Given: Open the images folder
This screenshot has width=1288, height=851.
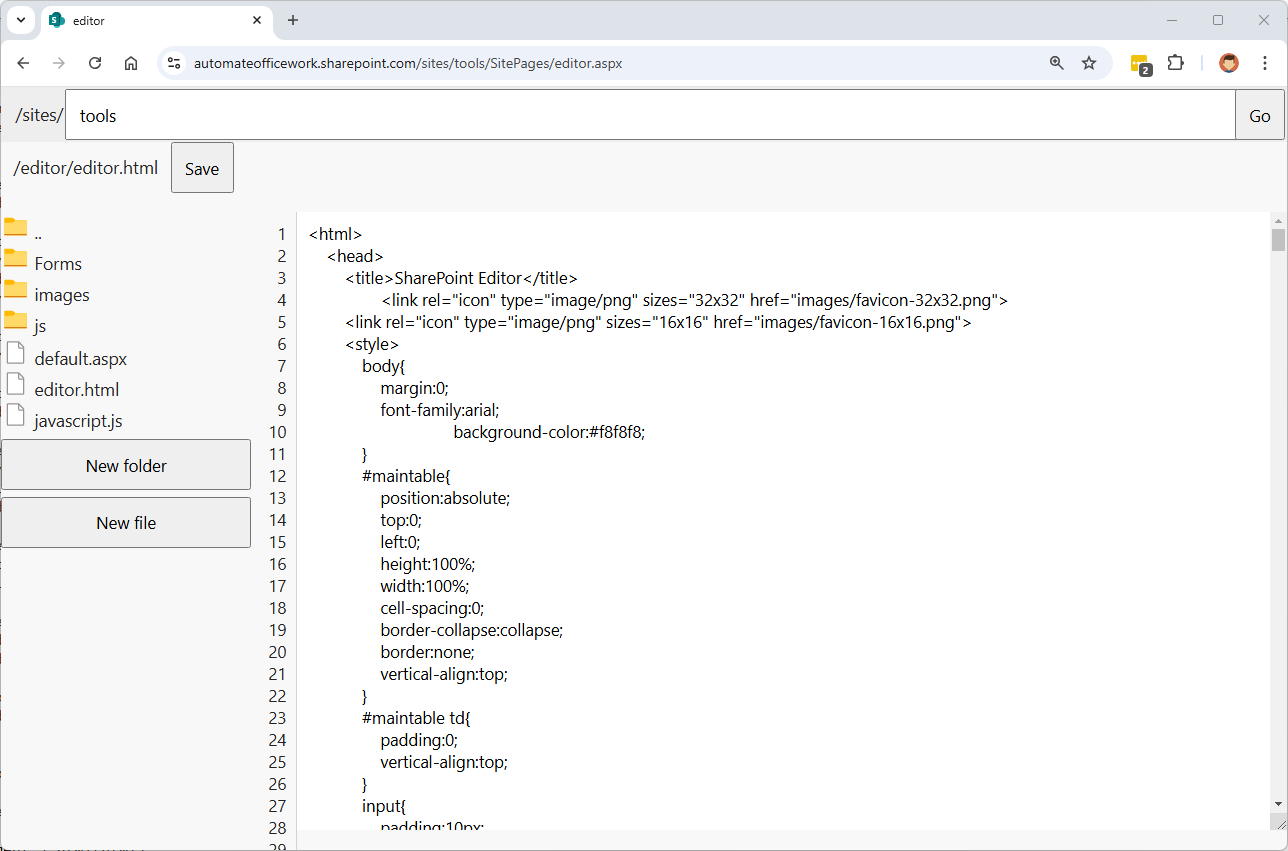Looking at the screenshot, I should click(62, 295).
